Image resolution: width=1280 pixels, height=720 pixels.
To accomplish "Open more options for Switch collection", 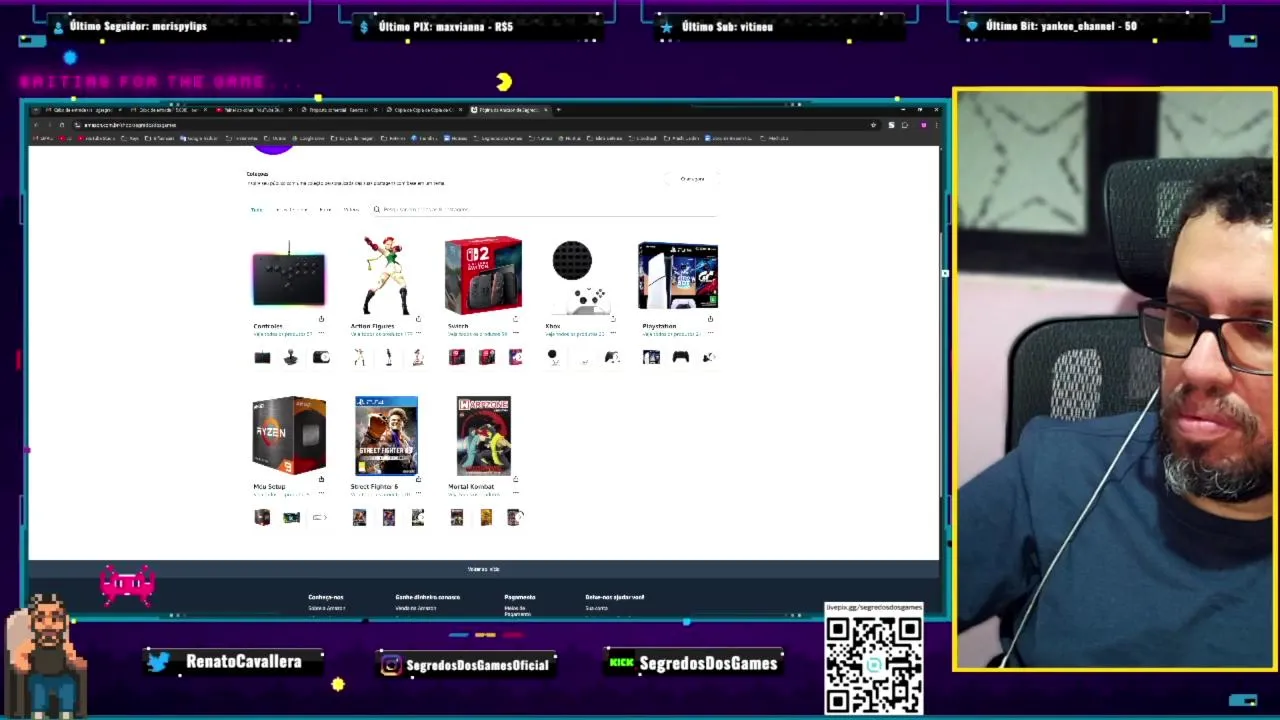I will [515, 333].
